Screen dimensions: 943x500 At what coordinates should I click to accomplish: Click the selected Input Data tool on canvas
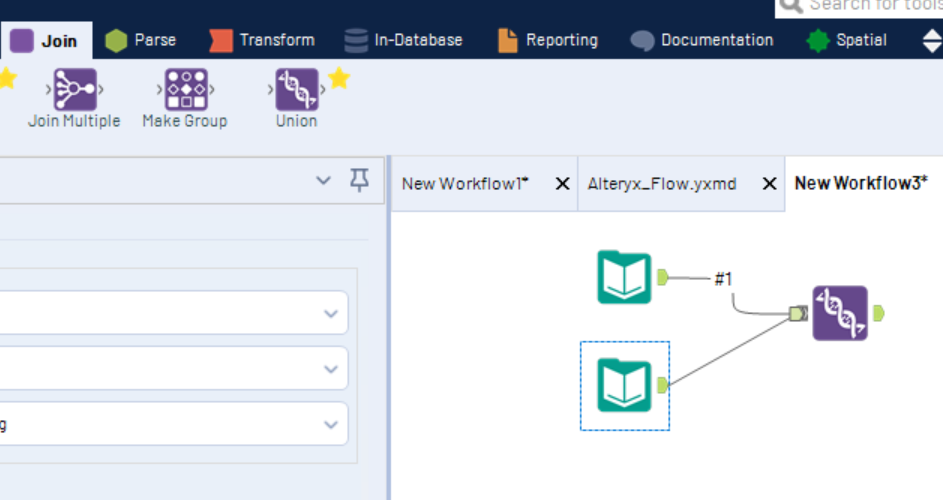624,385
